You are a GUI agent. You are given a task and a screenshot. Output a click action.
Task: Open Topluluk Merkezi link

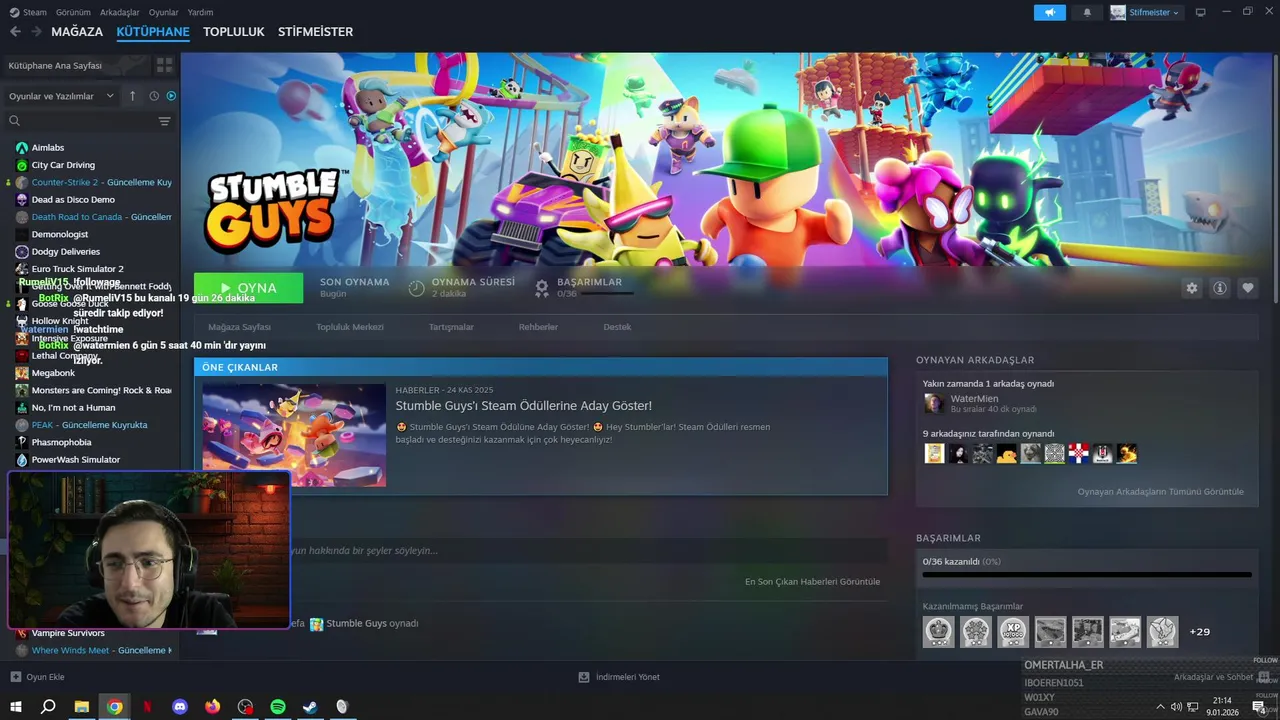pyautogui.click(x=350, y=327)
